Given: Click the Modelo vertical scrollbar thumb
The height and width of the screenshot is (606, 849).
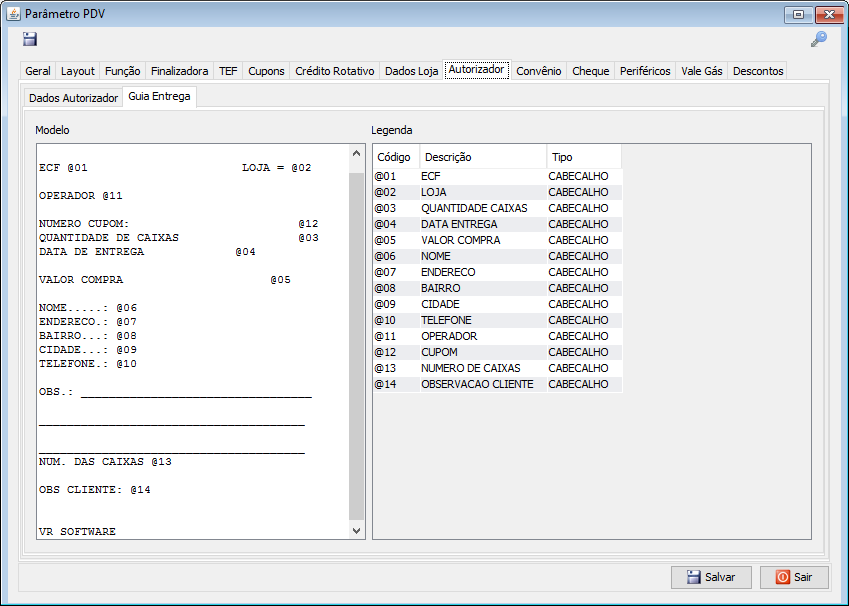Looking at the screenshot, I should 356,347.
